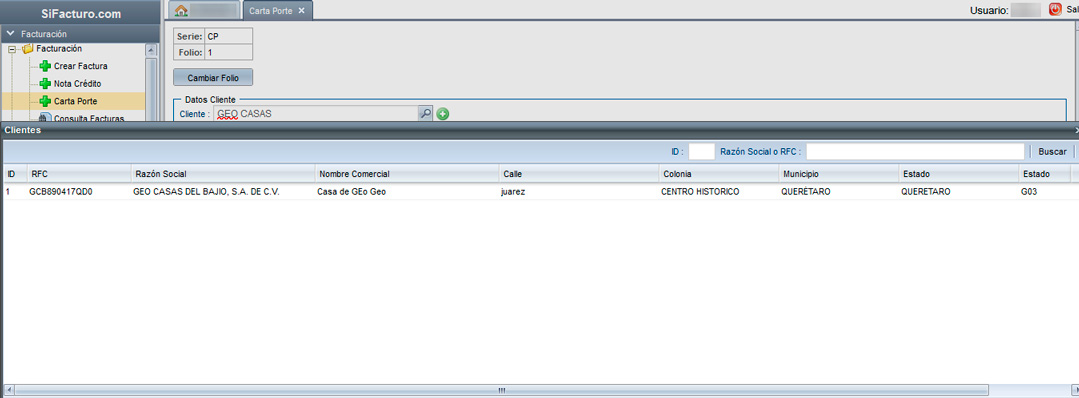The width and height of the screenshot is (1079, 398).
Task: Focus the Cliente field with GEO CASAS
Action: click(317, 114)
